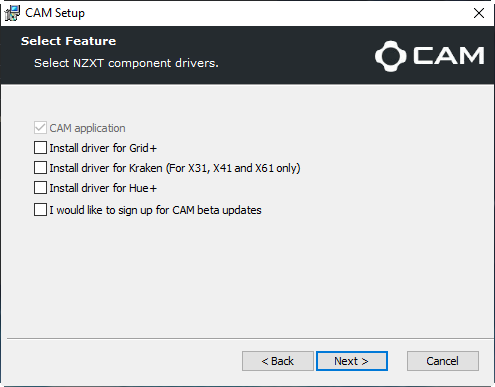This screenshot has width=495, height=387.
Task: Enable the Install driver for Grid+ checkbox
Action: [40, 148]
